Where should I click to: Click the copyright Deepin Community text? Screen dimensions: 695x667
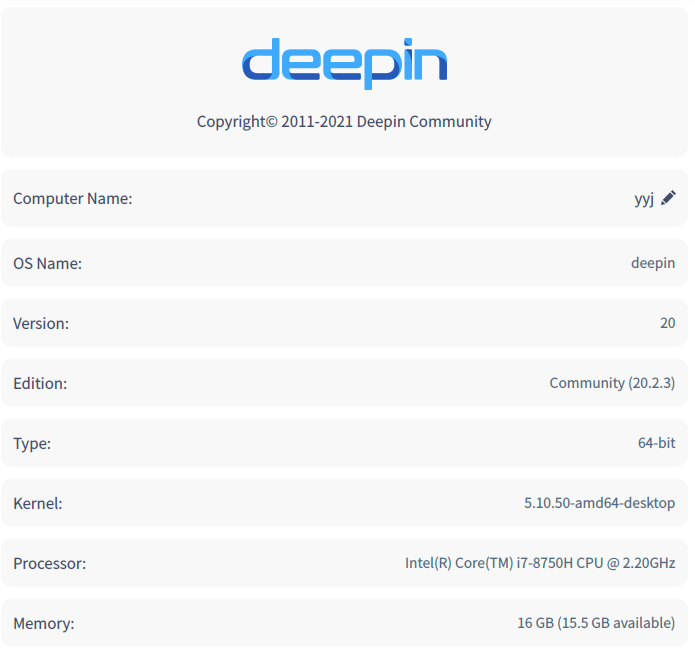[344, 121]
